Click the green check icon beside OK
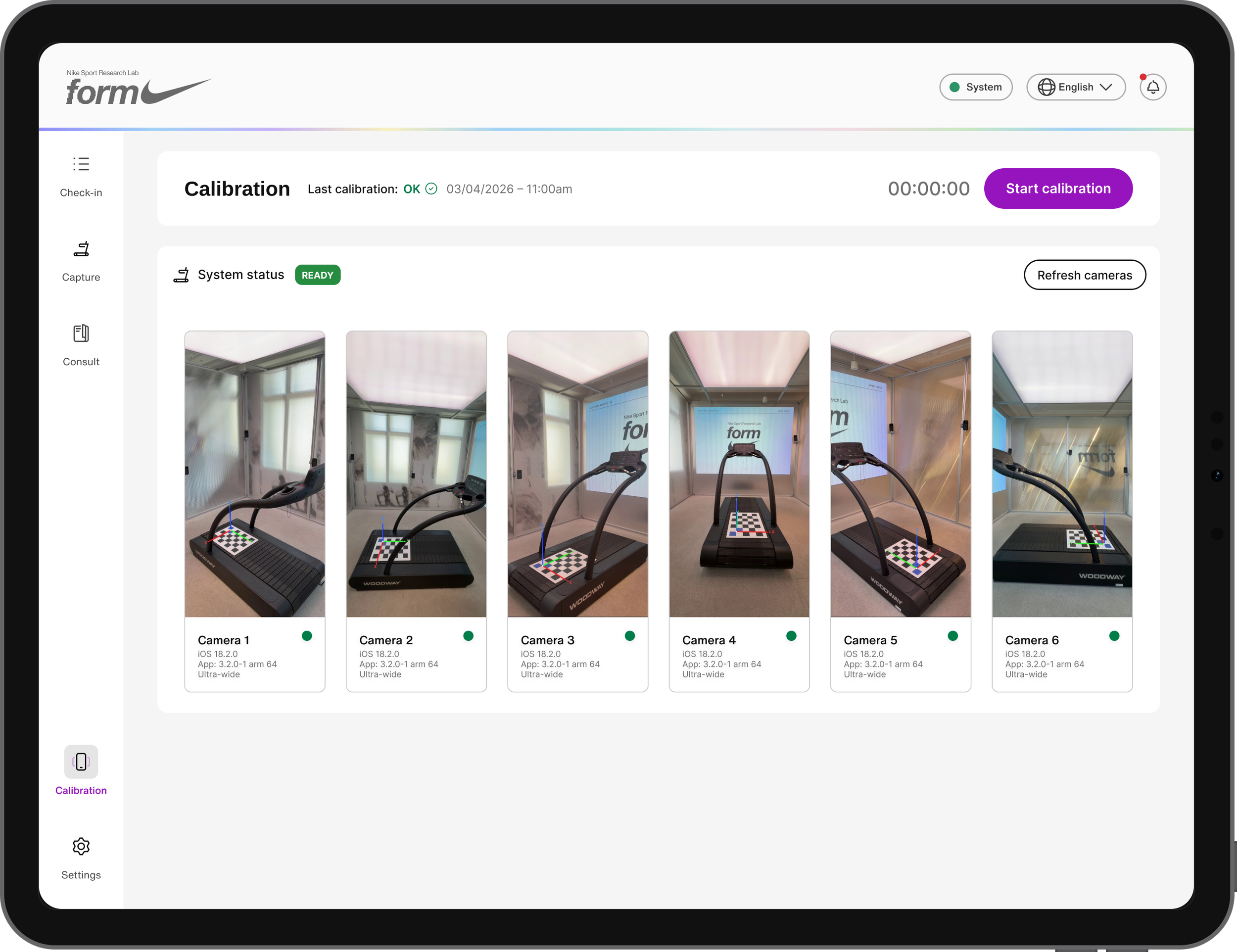1237x952 pixels. coord(431,189)
